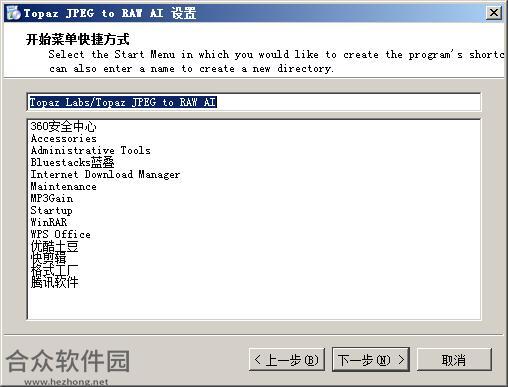Click the Start Menu folder name field
The width and height of the screenshot is (508, 387).
click(254, 102)
